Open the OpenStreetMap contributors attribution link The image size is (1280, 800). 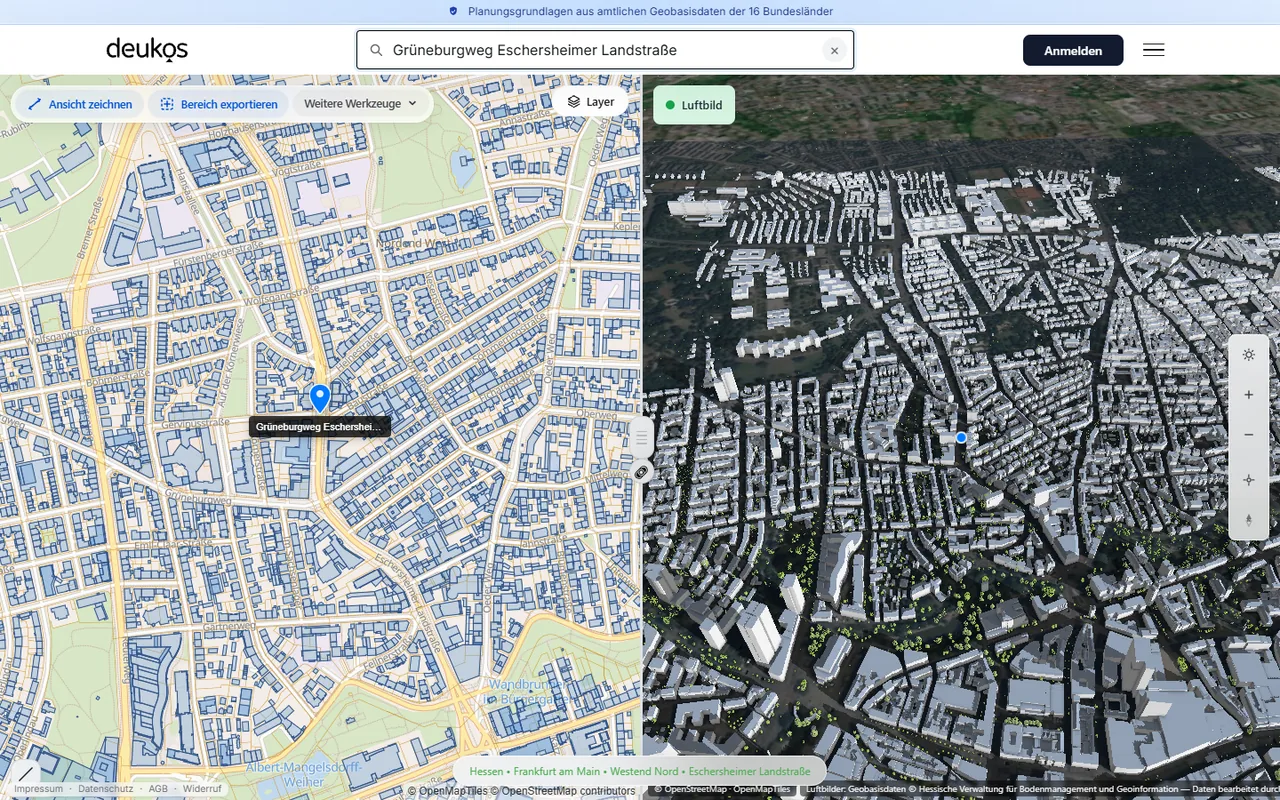(562, 791)
